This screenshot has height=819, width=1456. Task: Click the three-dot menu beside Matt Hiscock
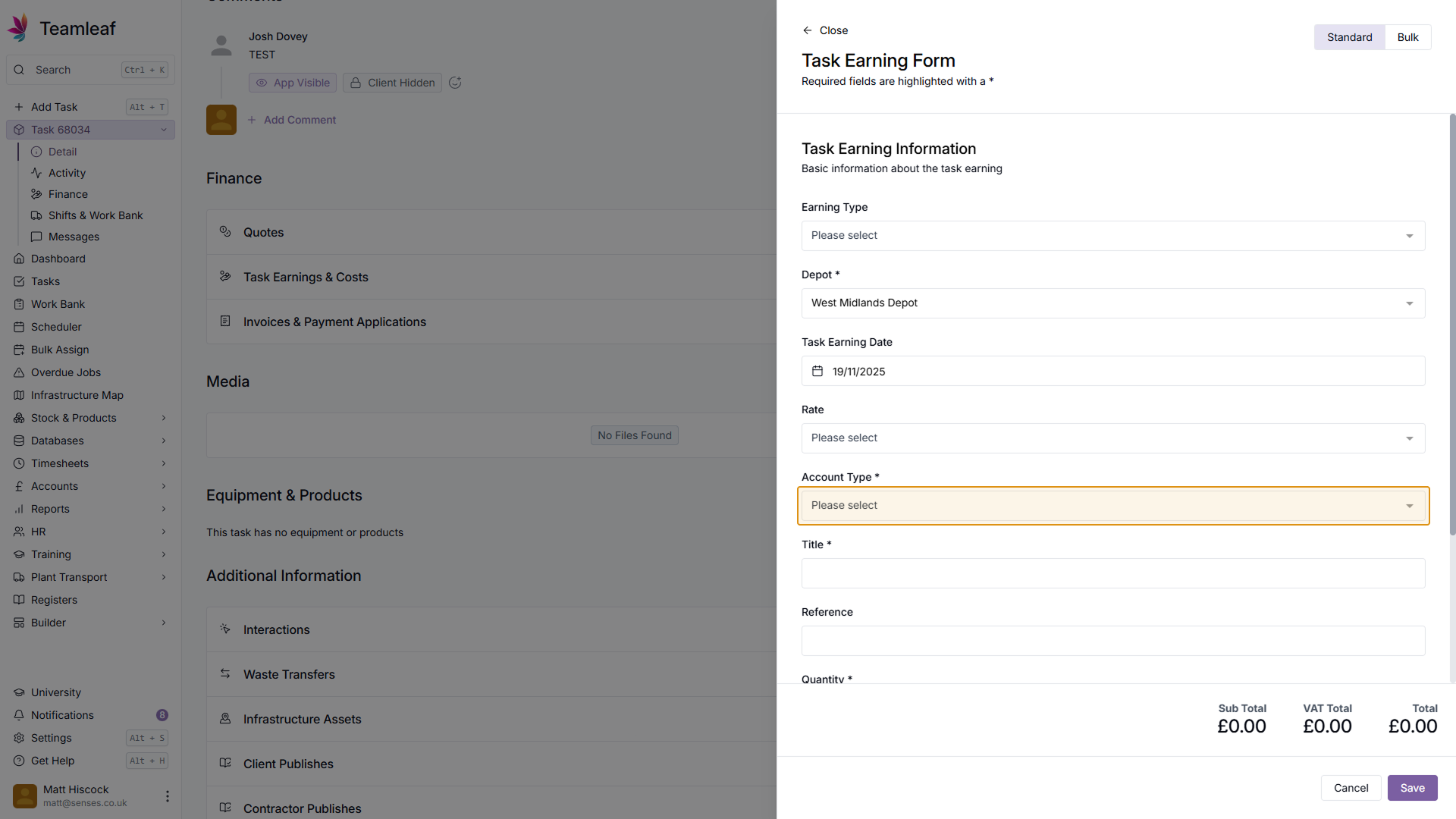tap(167, 796)
